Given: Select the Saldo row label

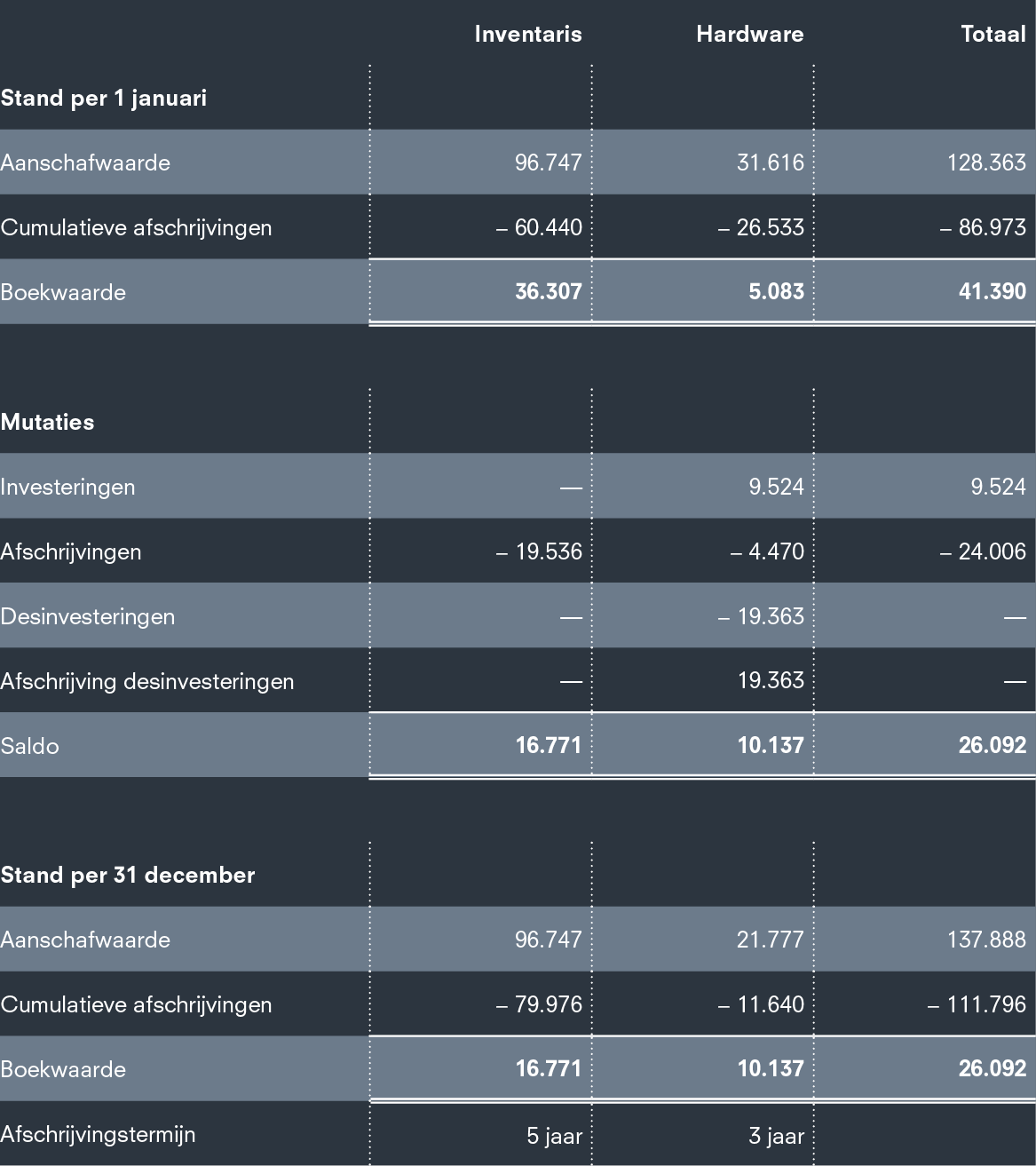Looking at the screenshot, I should click(x=30, y=746).
